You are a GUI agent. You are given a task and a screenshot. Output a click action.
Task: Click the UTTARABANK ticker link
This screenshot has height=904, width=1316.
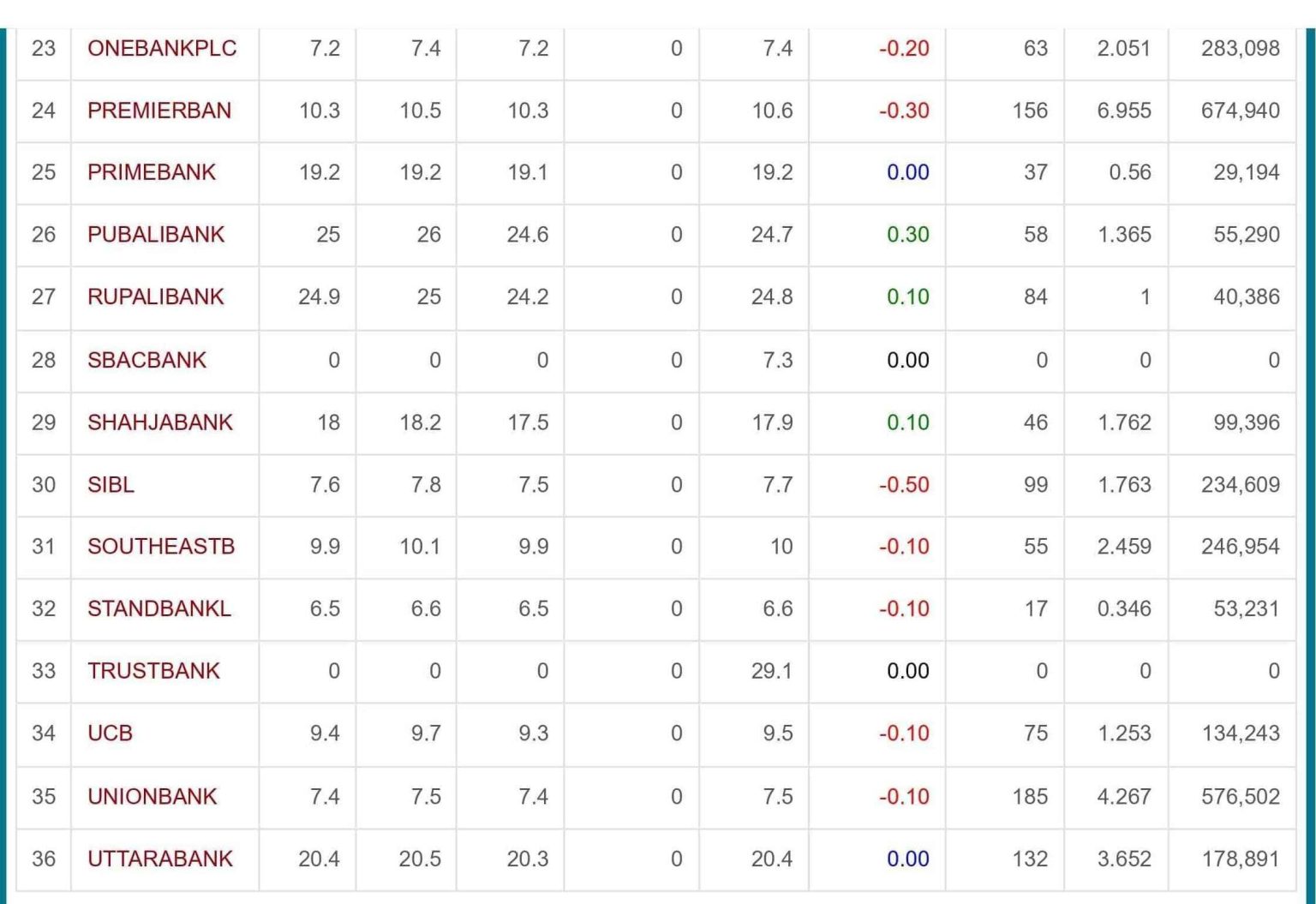tap(160, 859)
